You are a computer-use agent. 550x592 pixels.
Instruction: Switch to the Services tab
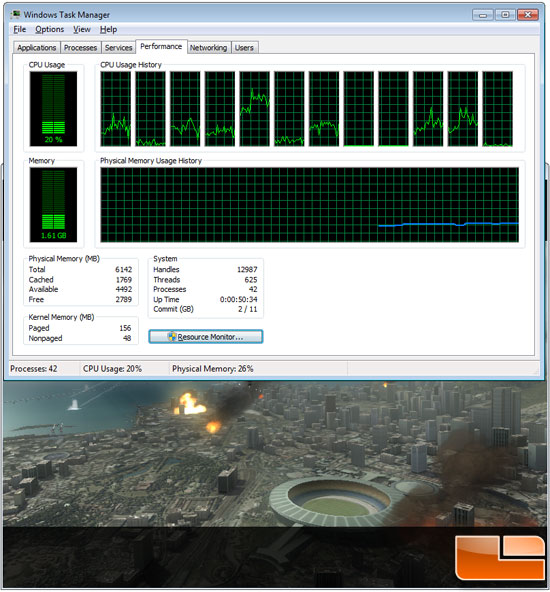[119, 48]
